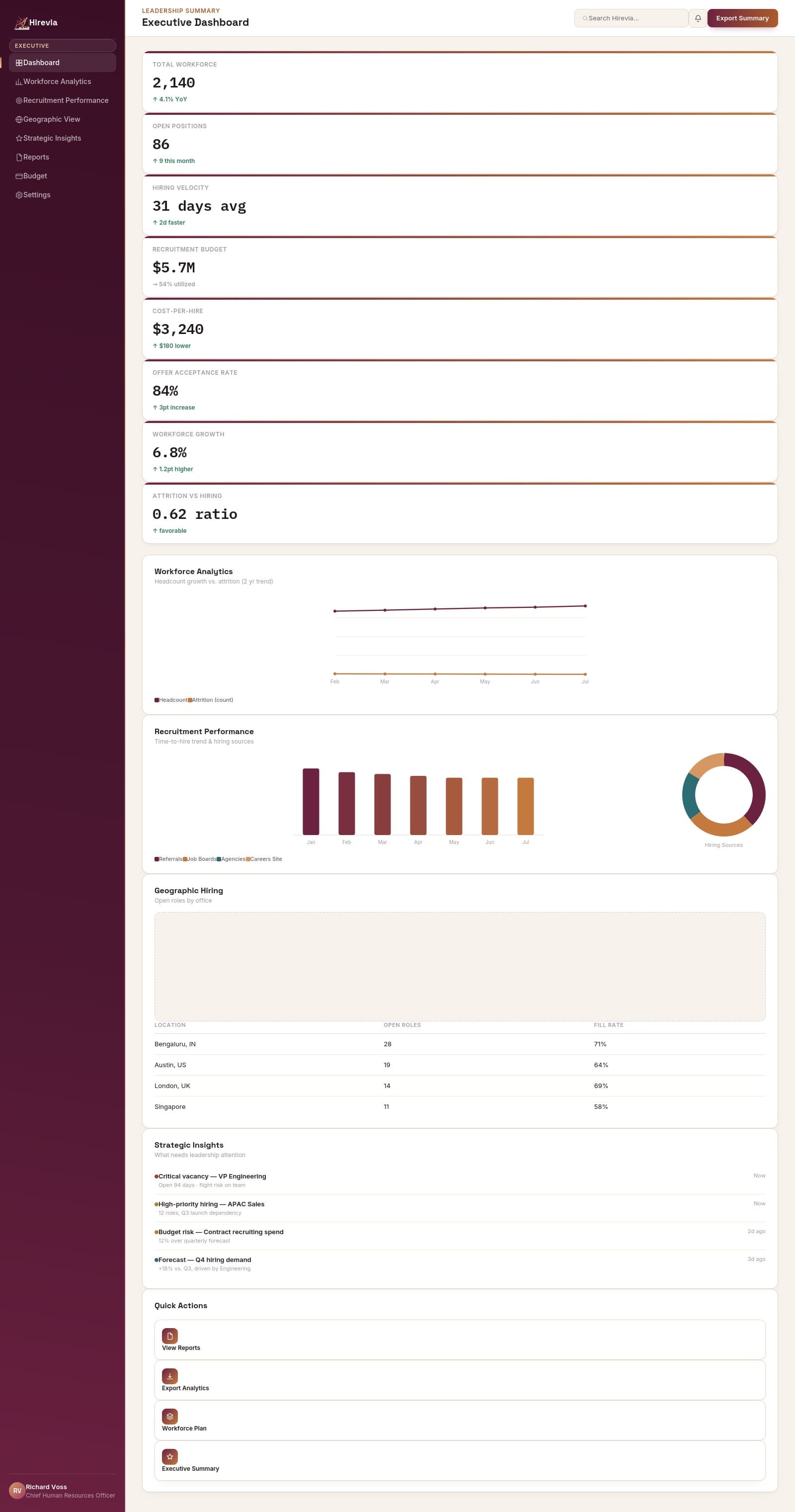Click the Headcount legend swatch
795x1512 pixels.
157,700
